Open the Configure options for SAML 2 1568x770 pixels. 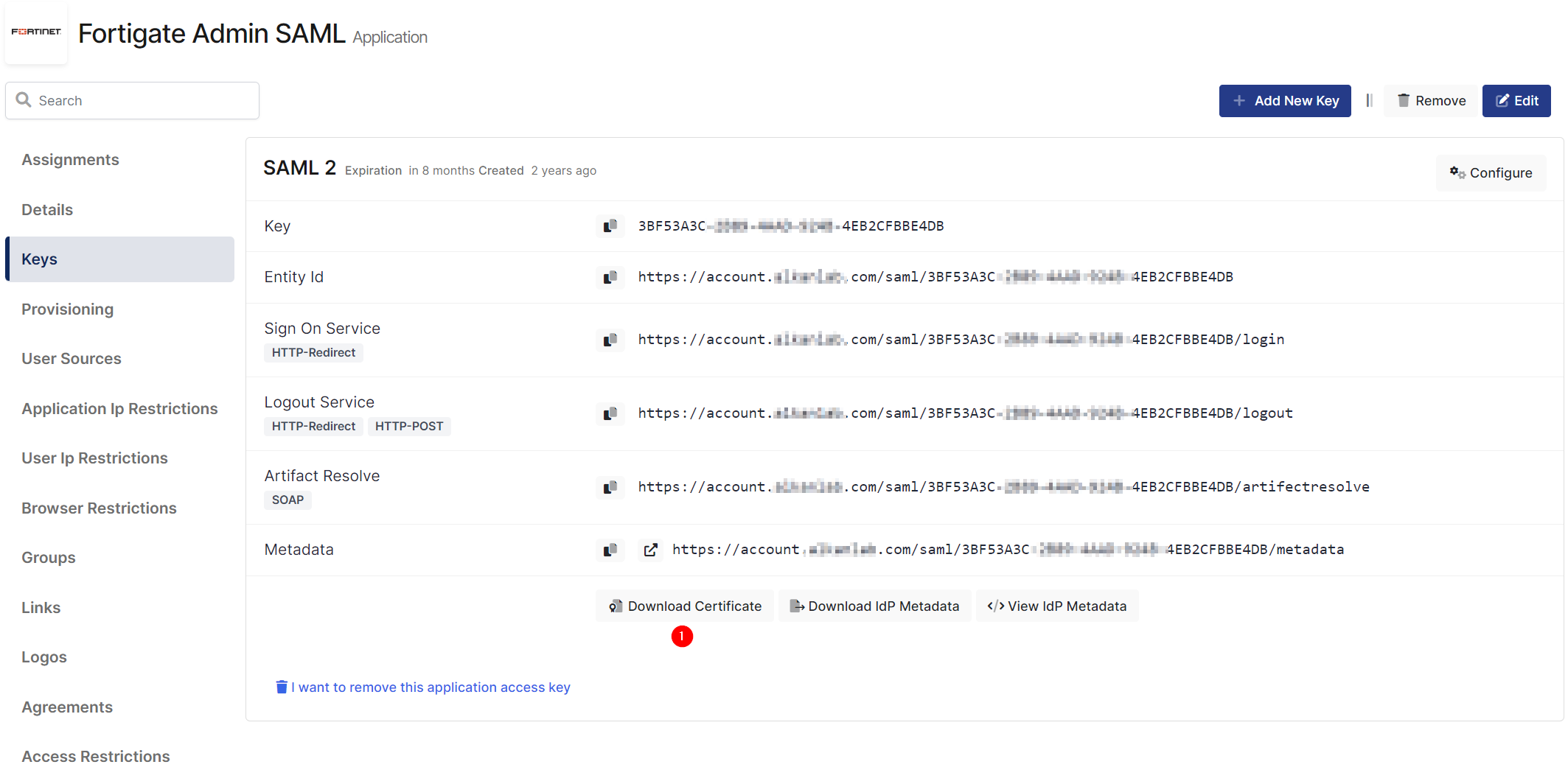click(x=1491, y=173)
